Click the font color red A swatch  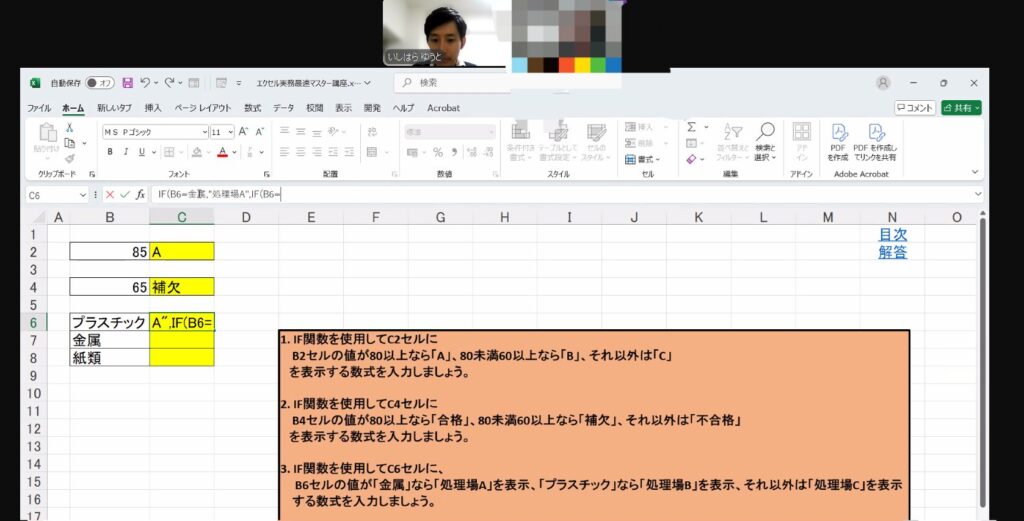tap(222, 152)
